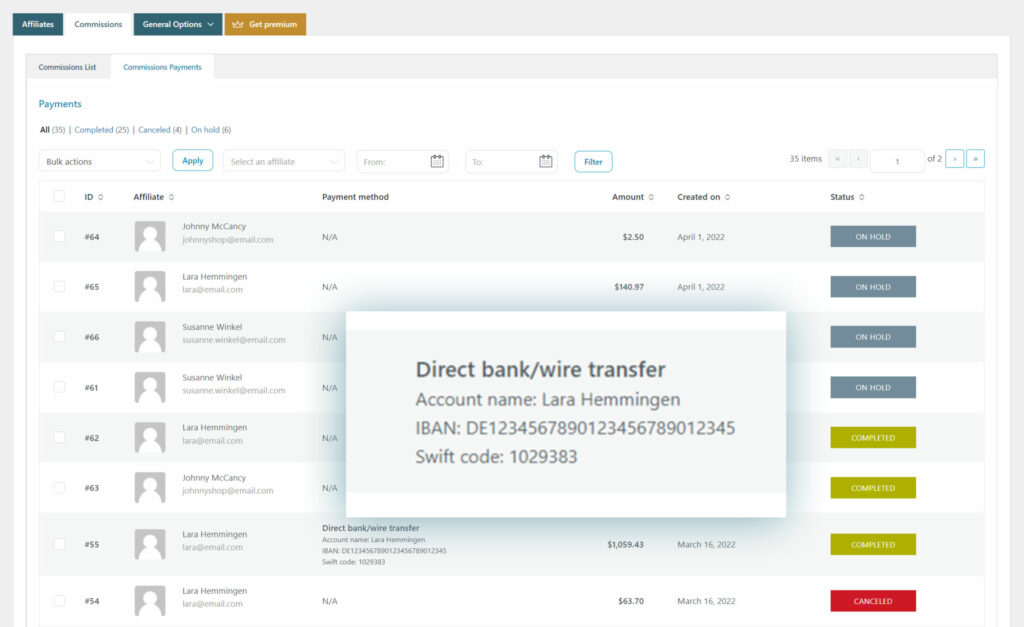Select checkbox for payment #55
Screen dimensions: 1024x627
[x=59, y=544]
